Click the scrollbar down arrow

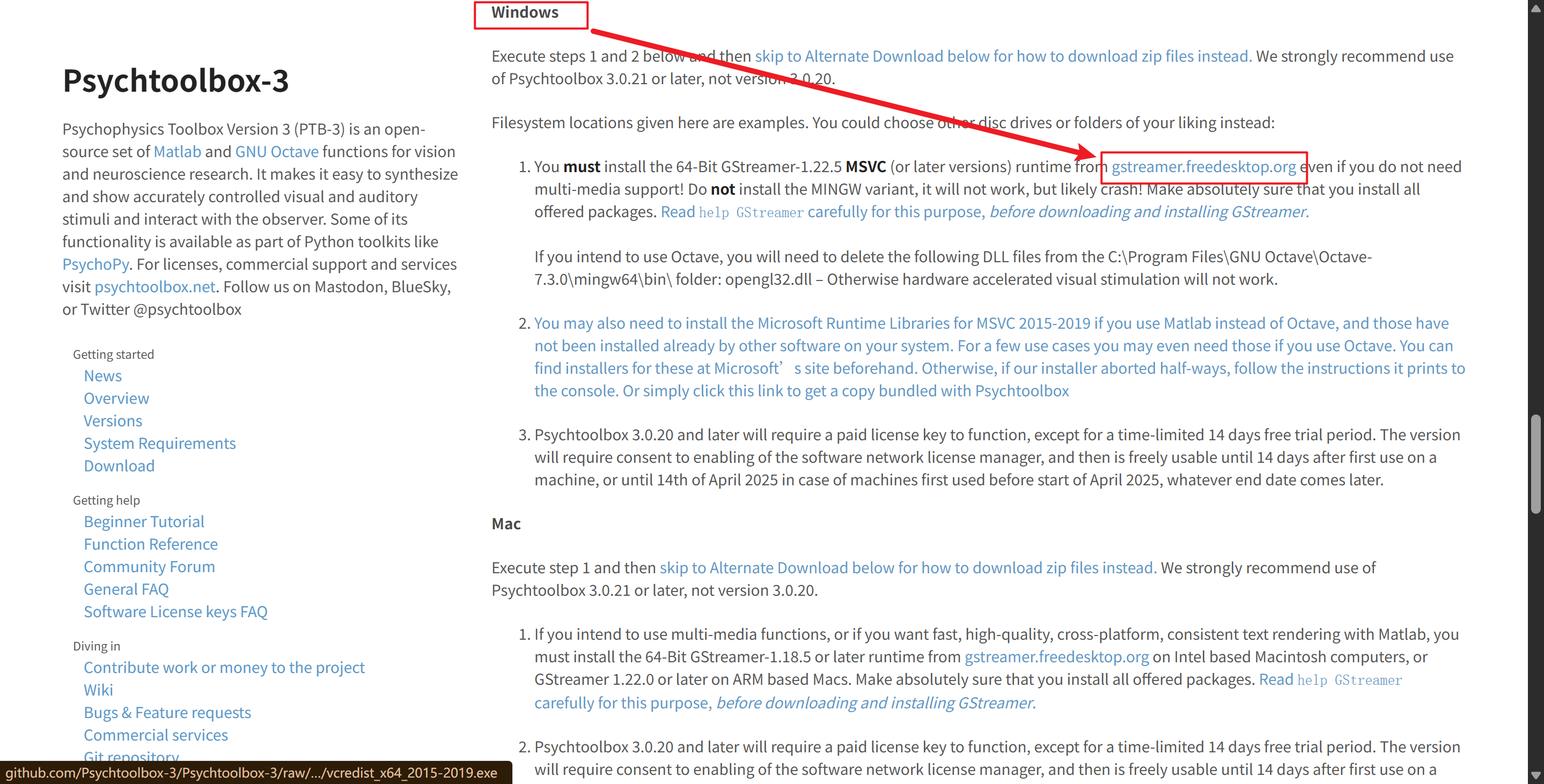[x=1535, y=775]
